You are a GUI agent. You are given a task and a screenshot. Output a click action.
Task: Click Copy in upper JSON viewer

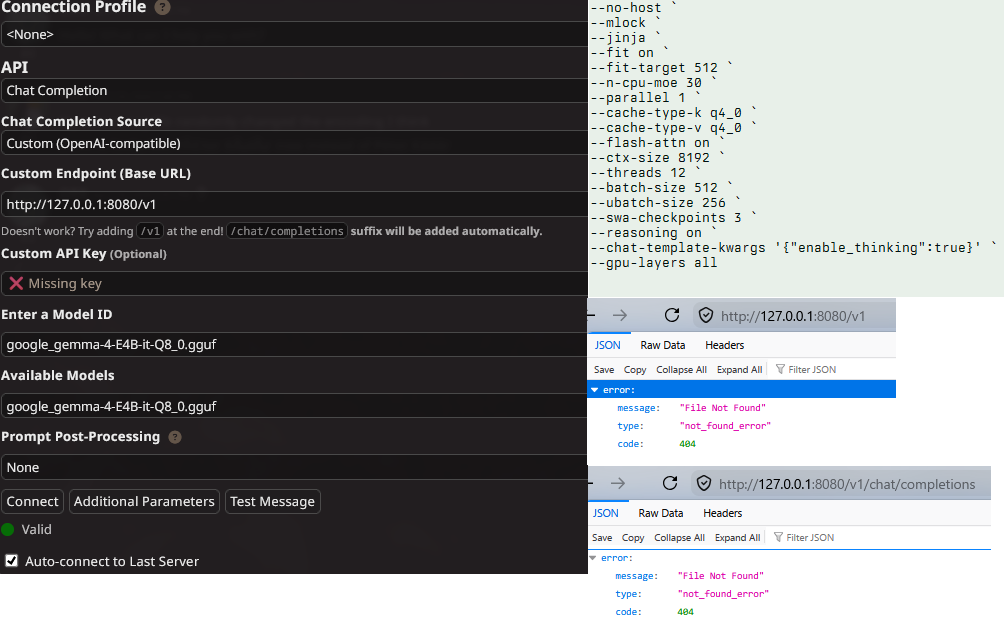(635, 369)
